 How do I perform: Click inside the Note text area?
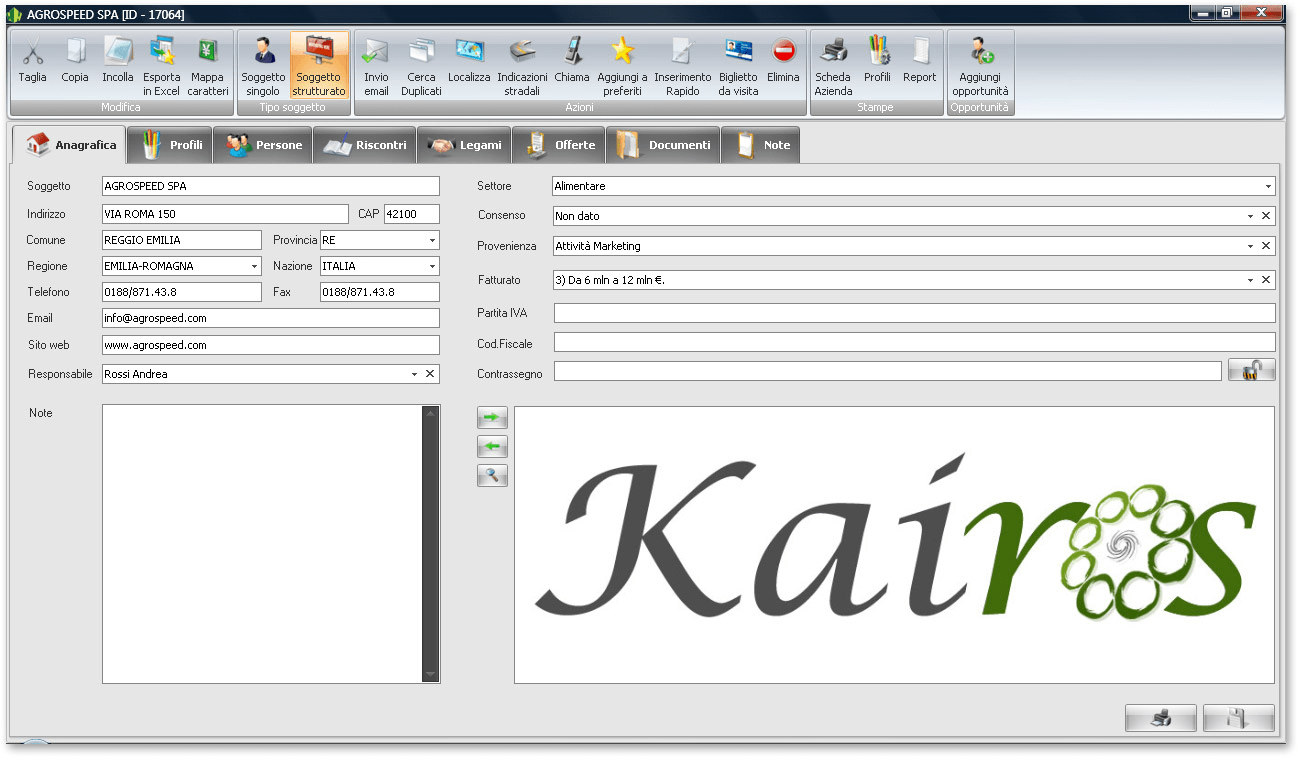coord(262,544)
